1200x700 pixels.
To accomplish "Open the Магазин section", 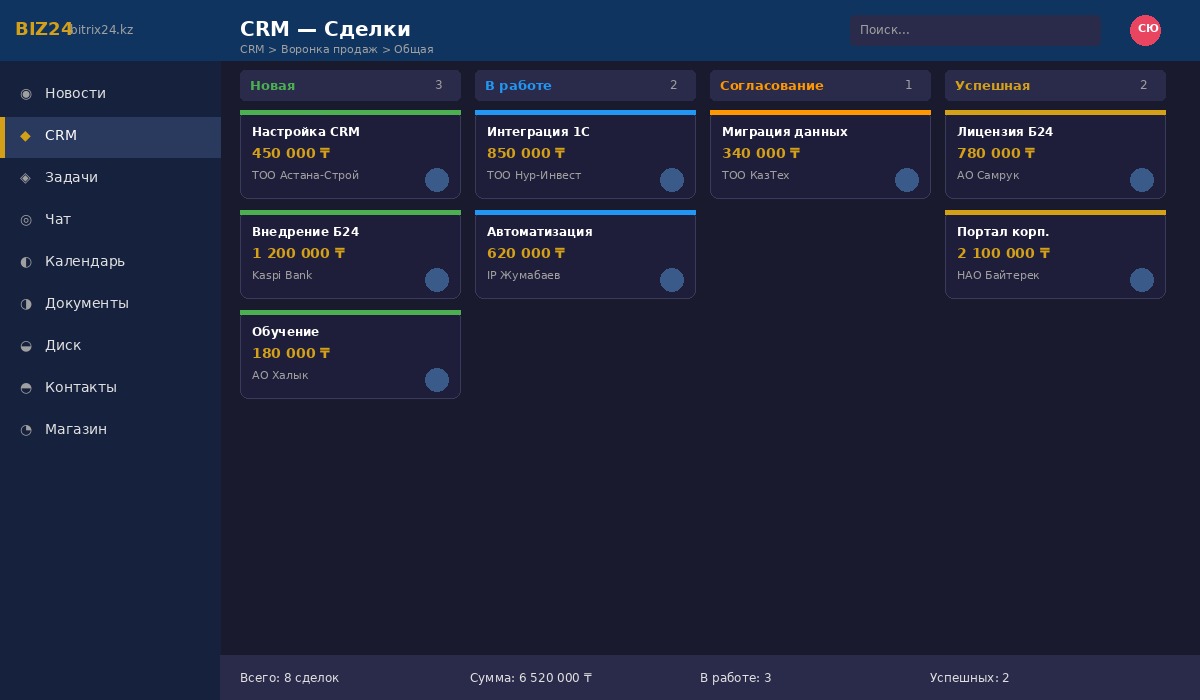I will (x=76, y=429).
